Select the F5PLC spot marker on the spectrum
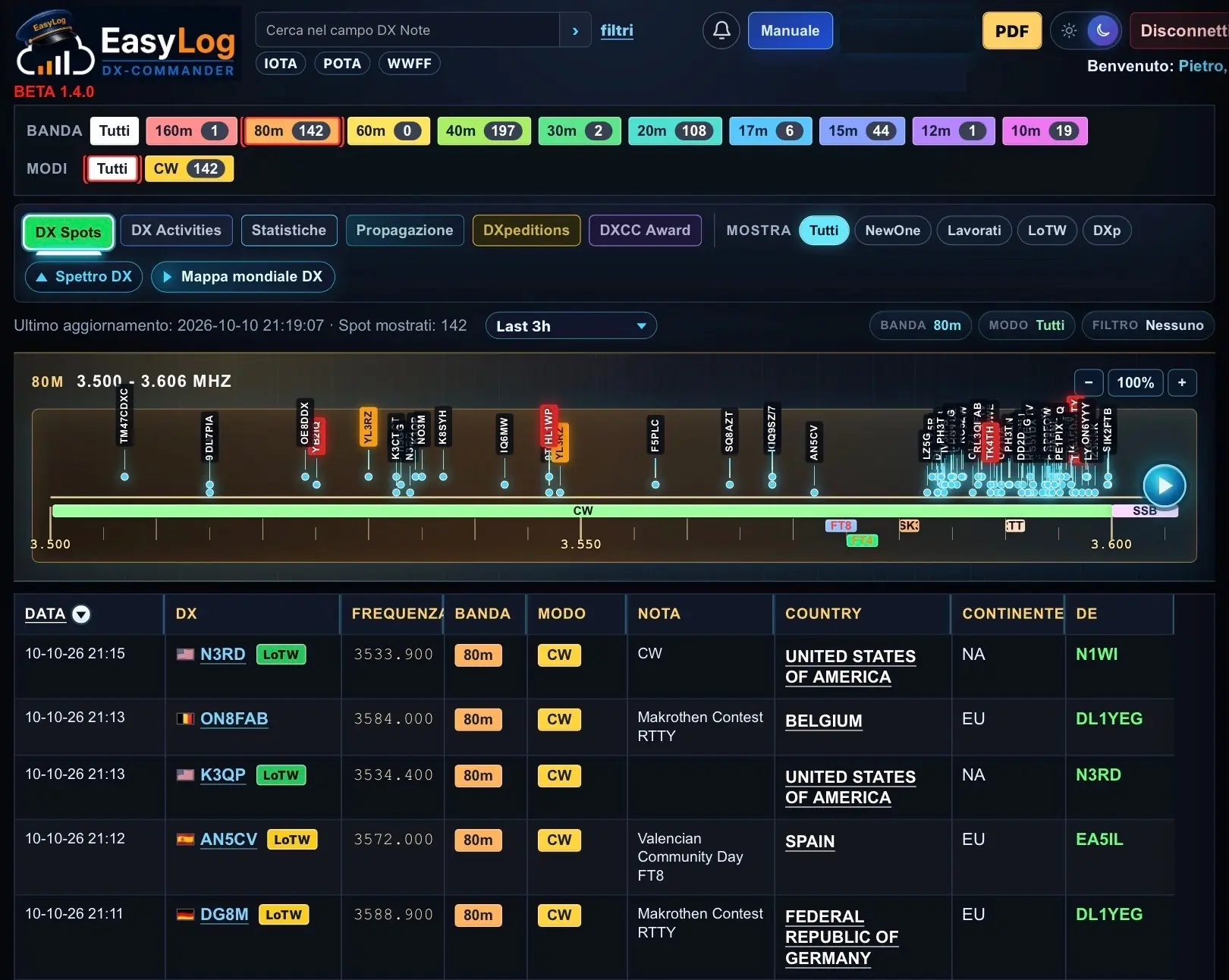This screenshot has height=980, width=1229. pos(655,435)
